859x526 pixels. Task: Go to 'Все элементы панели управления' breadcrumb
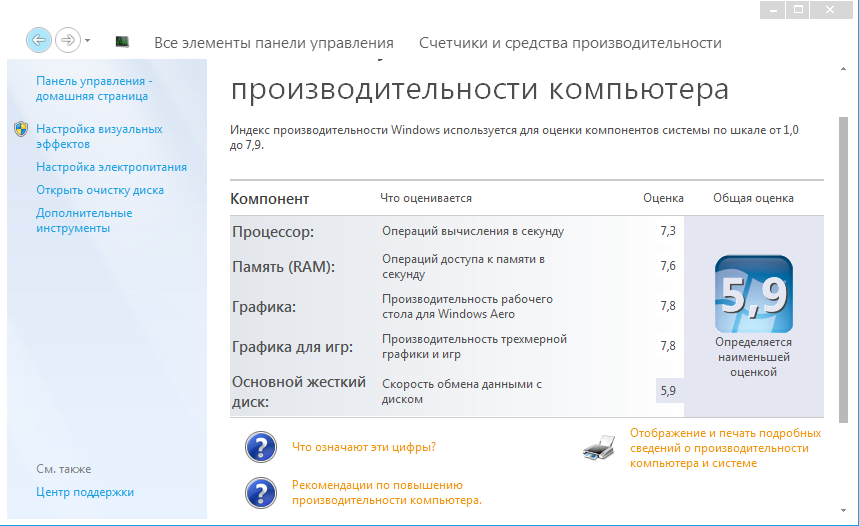click(273, 43)
